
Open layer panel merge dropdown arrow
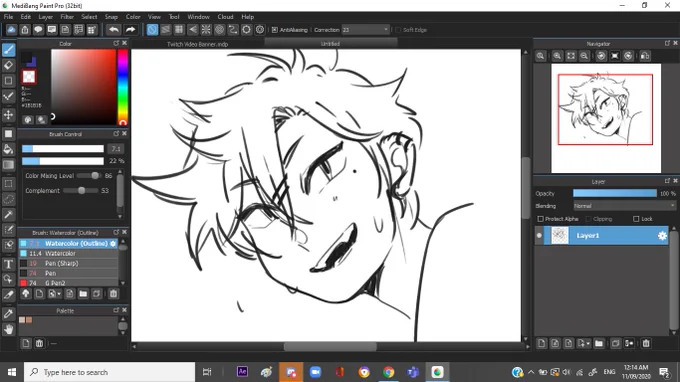tap(588, 343)
